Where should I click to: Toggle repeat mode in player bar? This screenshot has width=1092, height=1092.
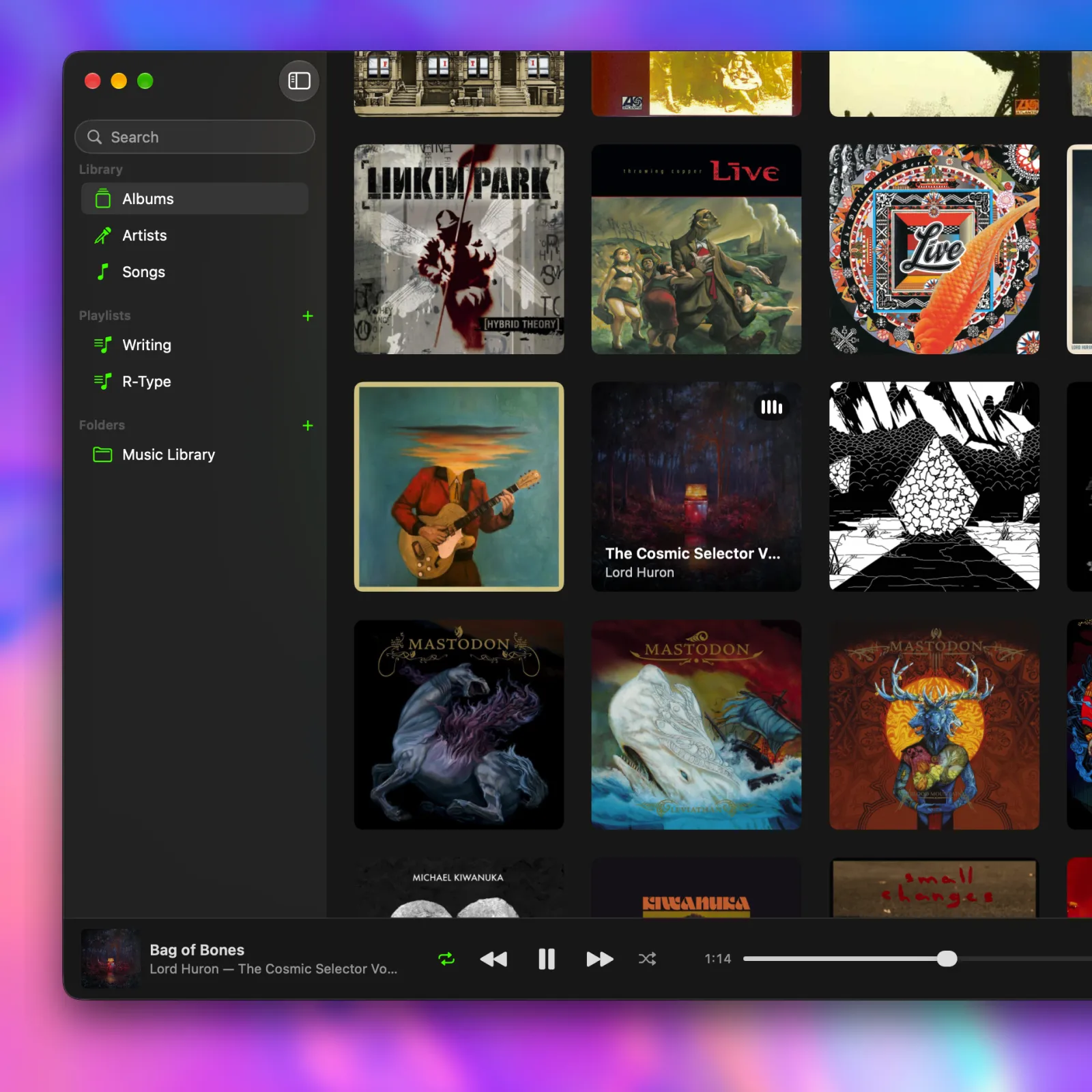[x=446, y=959]
